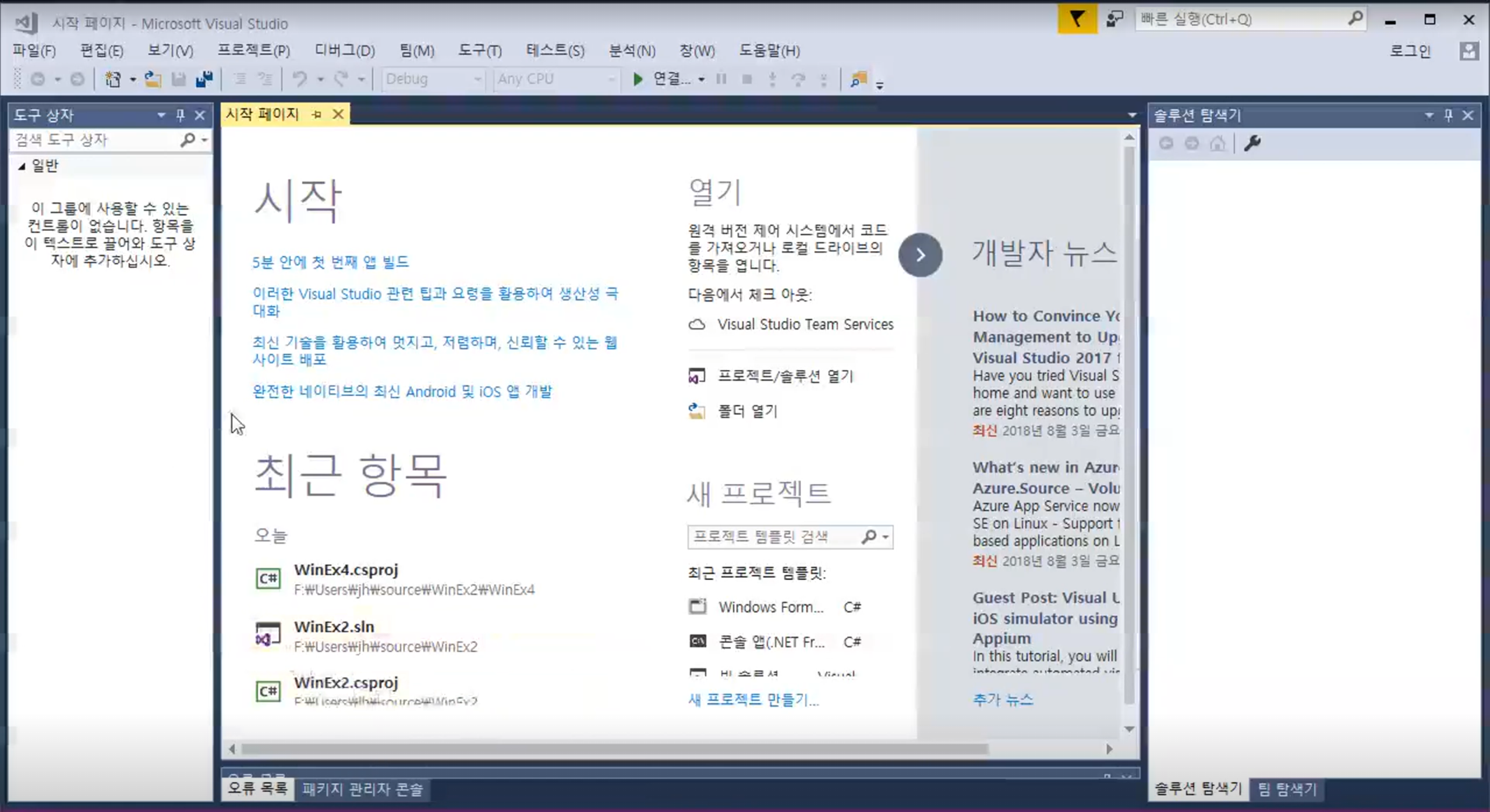Open the New Project dropdown arrow
This screenshot has width=1490, height=812.
[x=133, y=80]
